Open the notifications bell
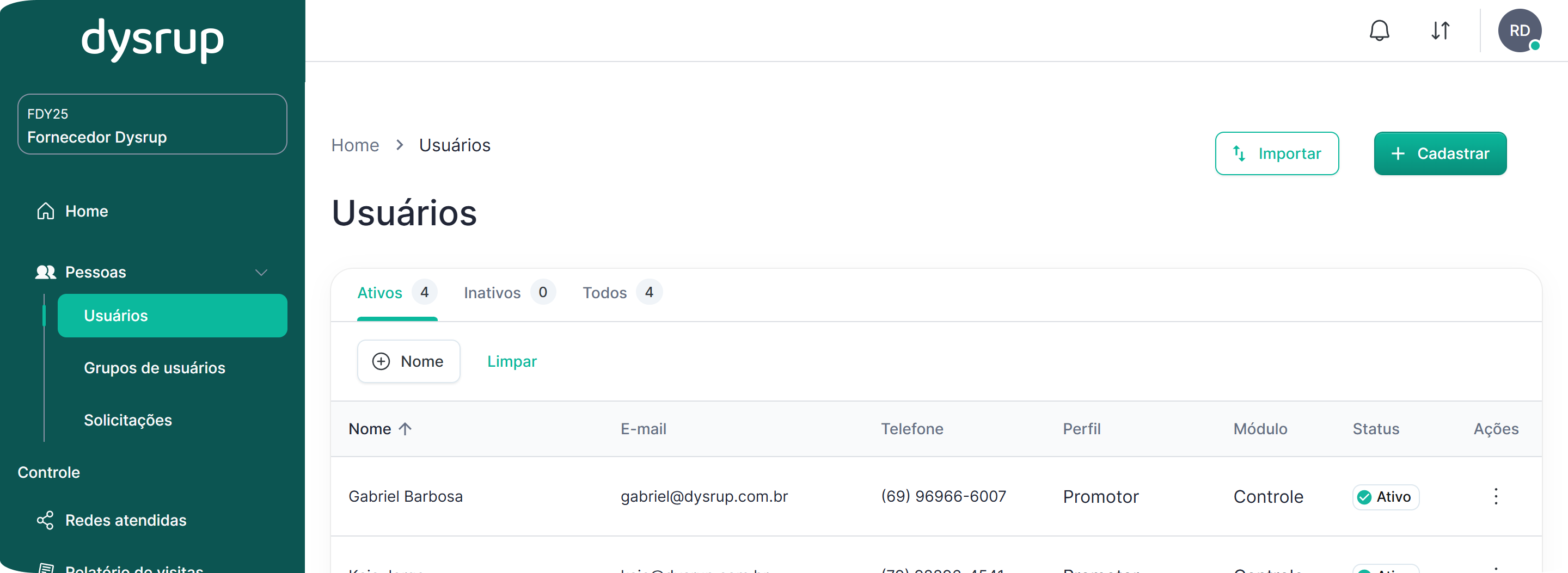Image resolution: width=1568 pixels, height=573 pixels. point(1379,30)
